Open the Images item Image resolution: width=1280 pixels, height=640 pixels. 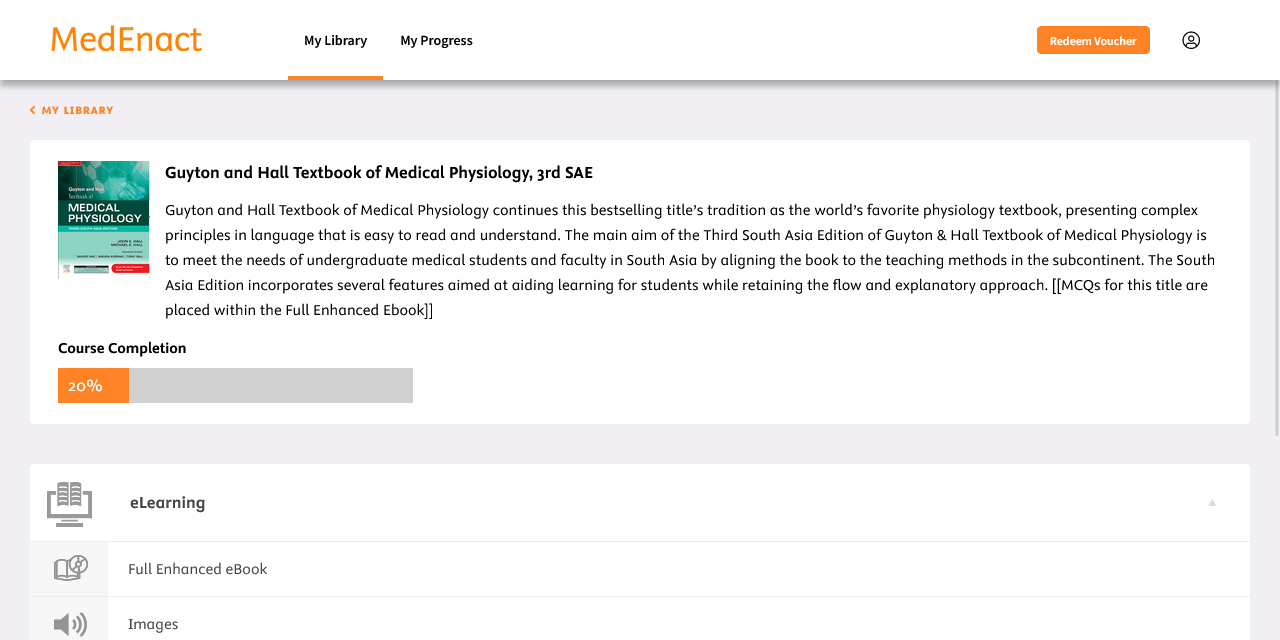153,624
